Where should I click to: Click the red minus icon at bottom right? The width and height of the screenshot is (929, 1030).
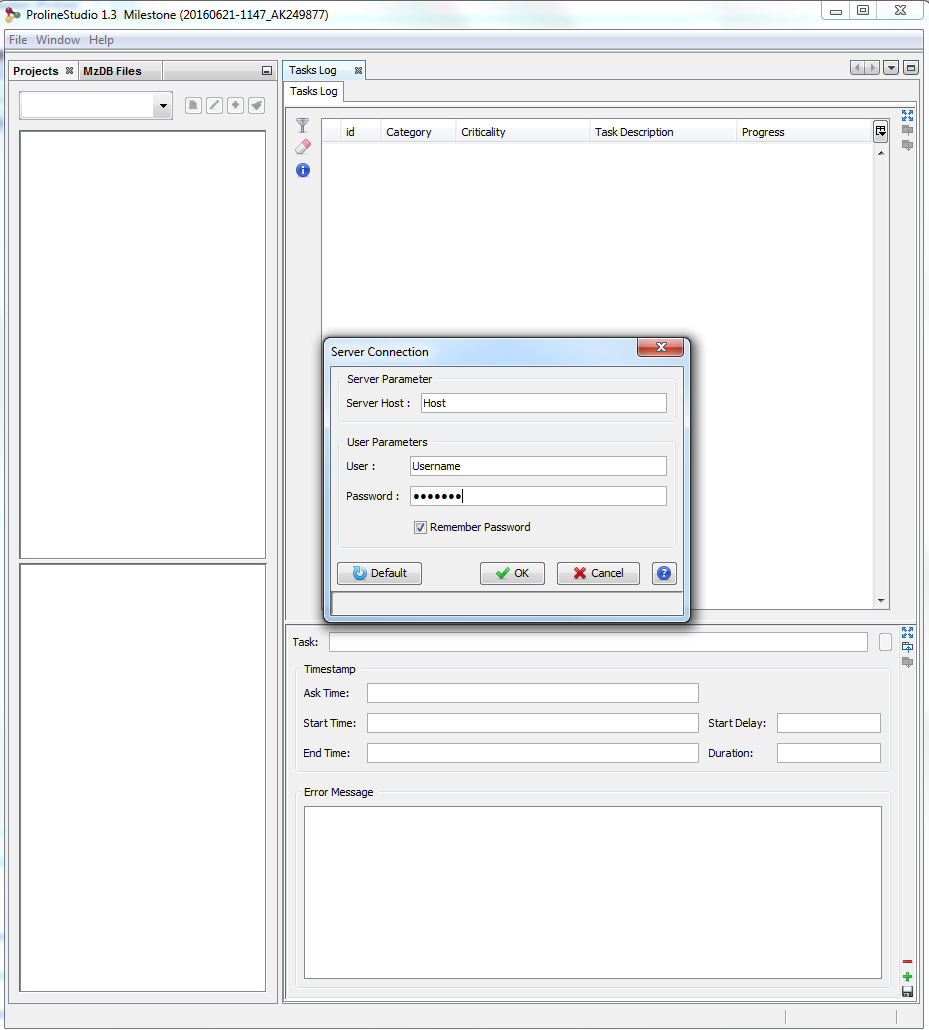(907, 962)
